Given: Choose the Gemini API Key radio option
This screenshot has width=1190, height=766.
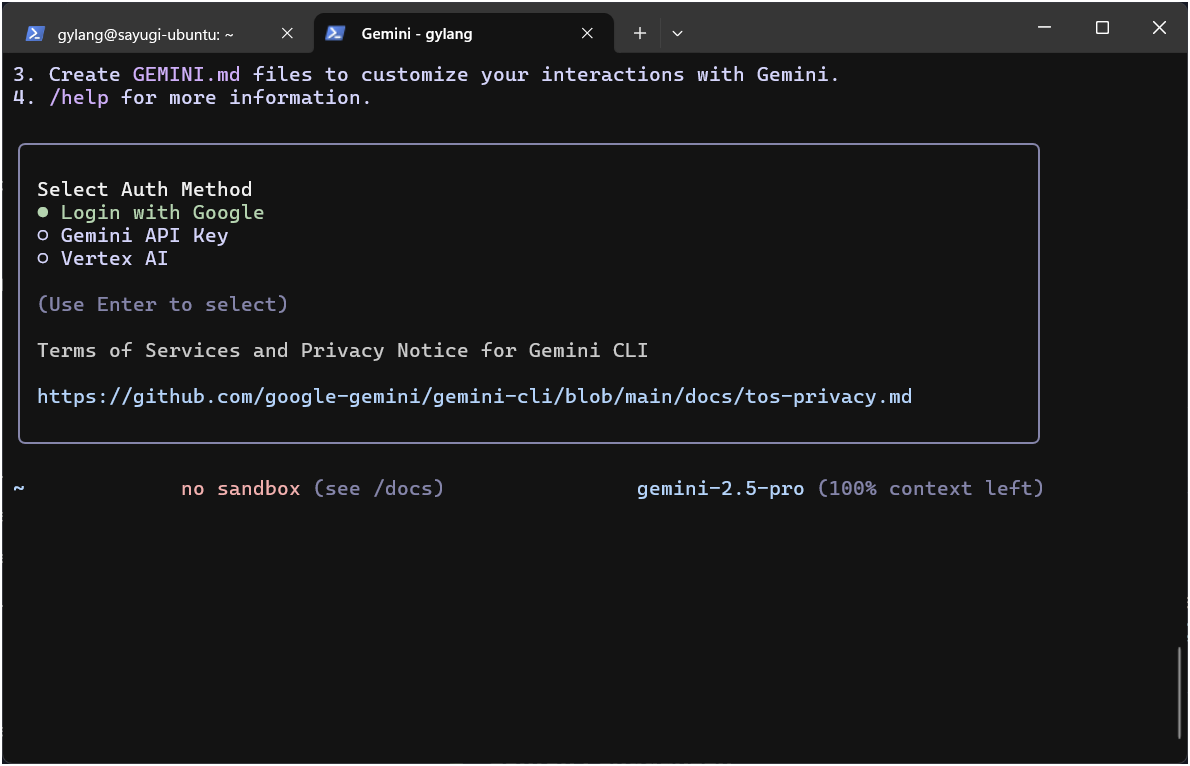Looking at the screenshot, I should (143, 235).
